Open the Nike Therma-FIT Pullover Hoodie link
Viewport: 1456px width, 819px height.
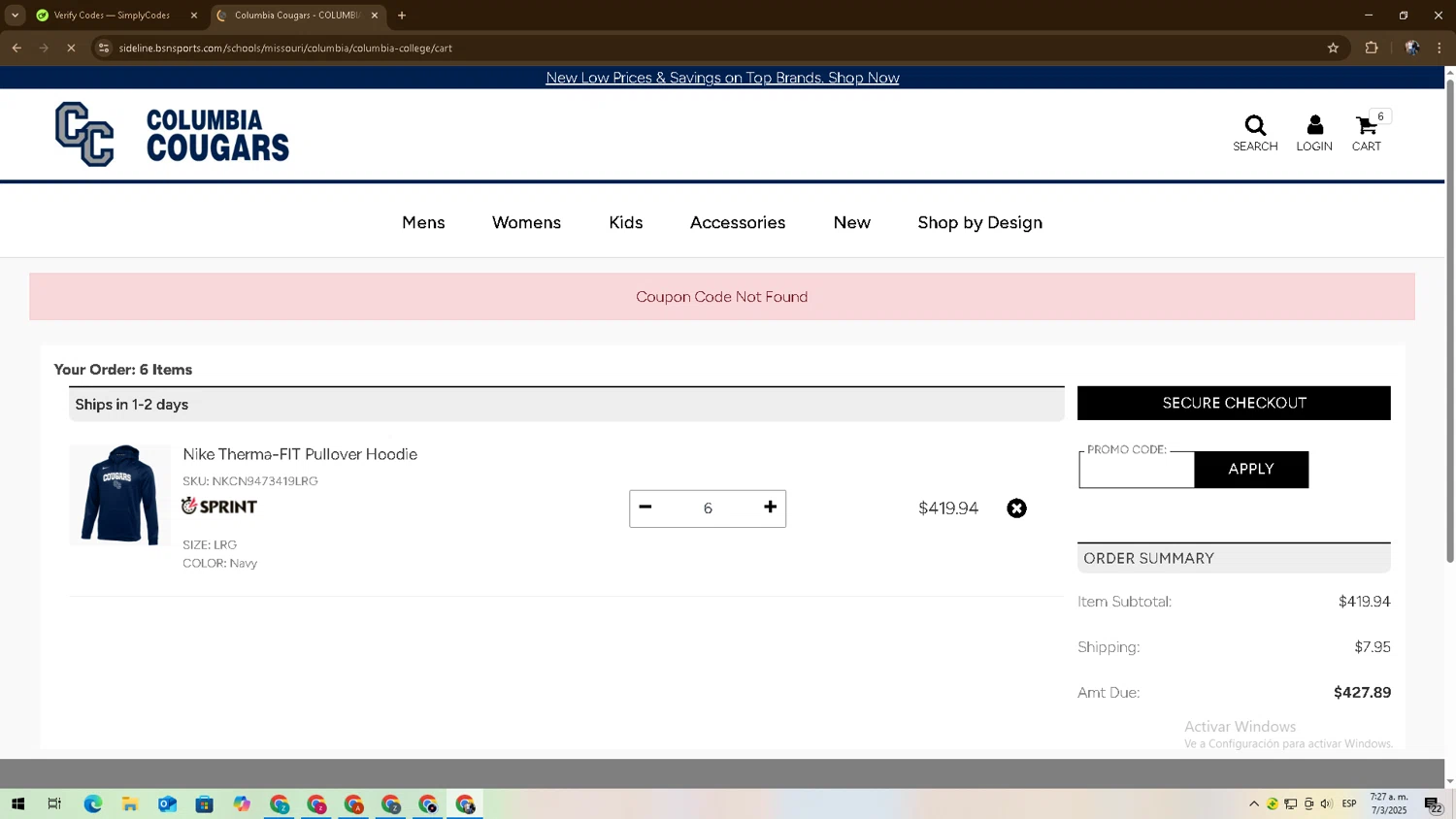[300, 454]
